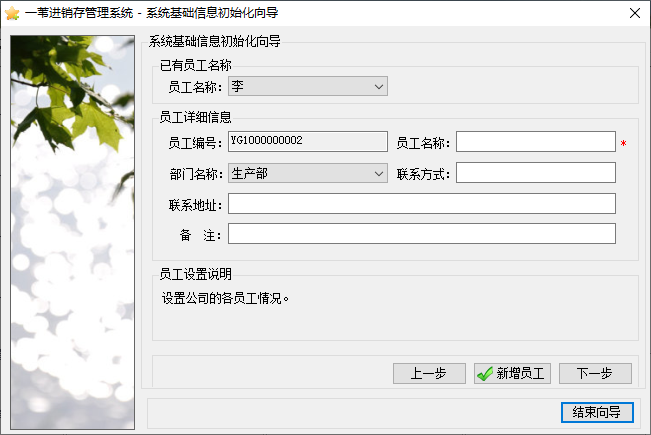Close the initialization wizard window
Viewport: 651px width, 435px height.
635,13
